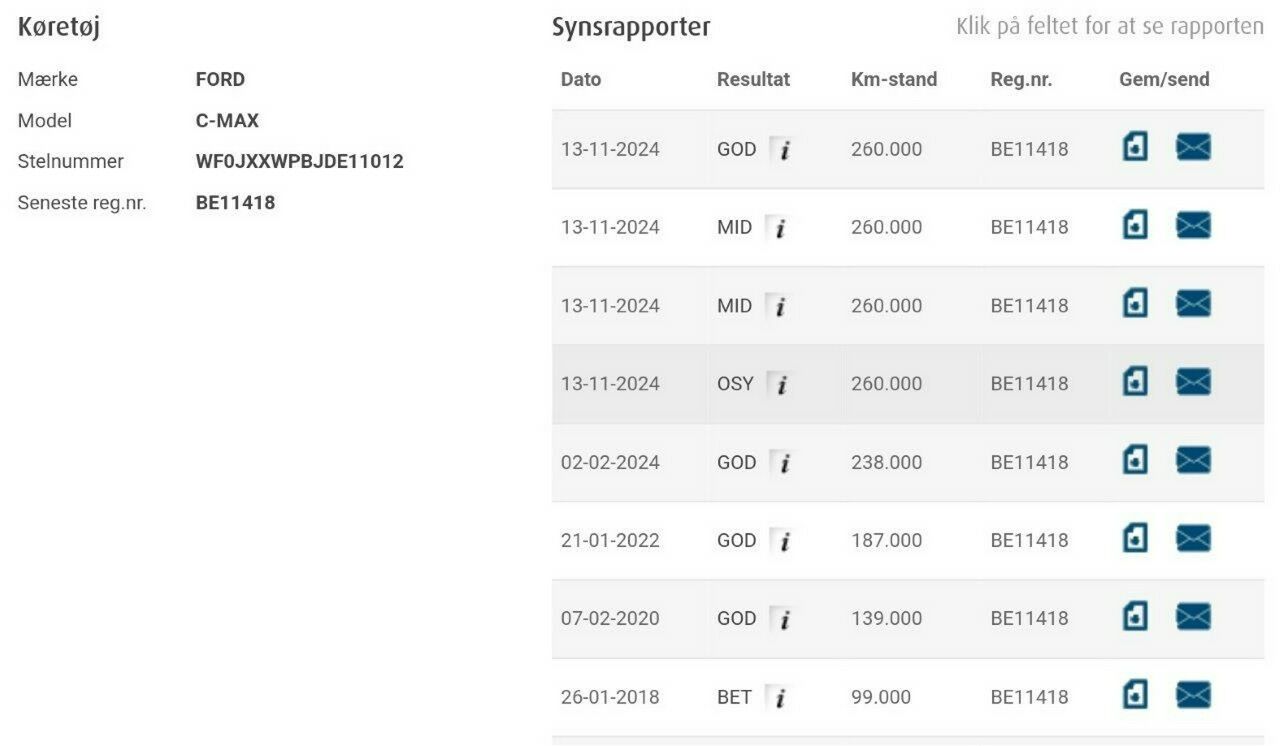The width and height of the screenshot is (1280, 746).
Task: Open the report row dated 07-02-2020
Action: click(x=907, y=618)
